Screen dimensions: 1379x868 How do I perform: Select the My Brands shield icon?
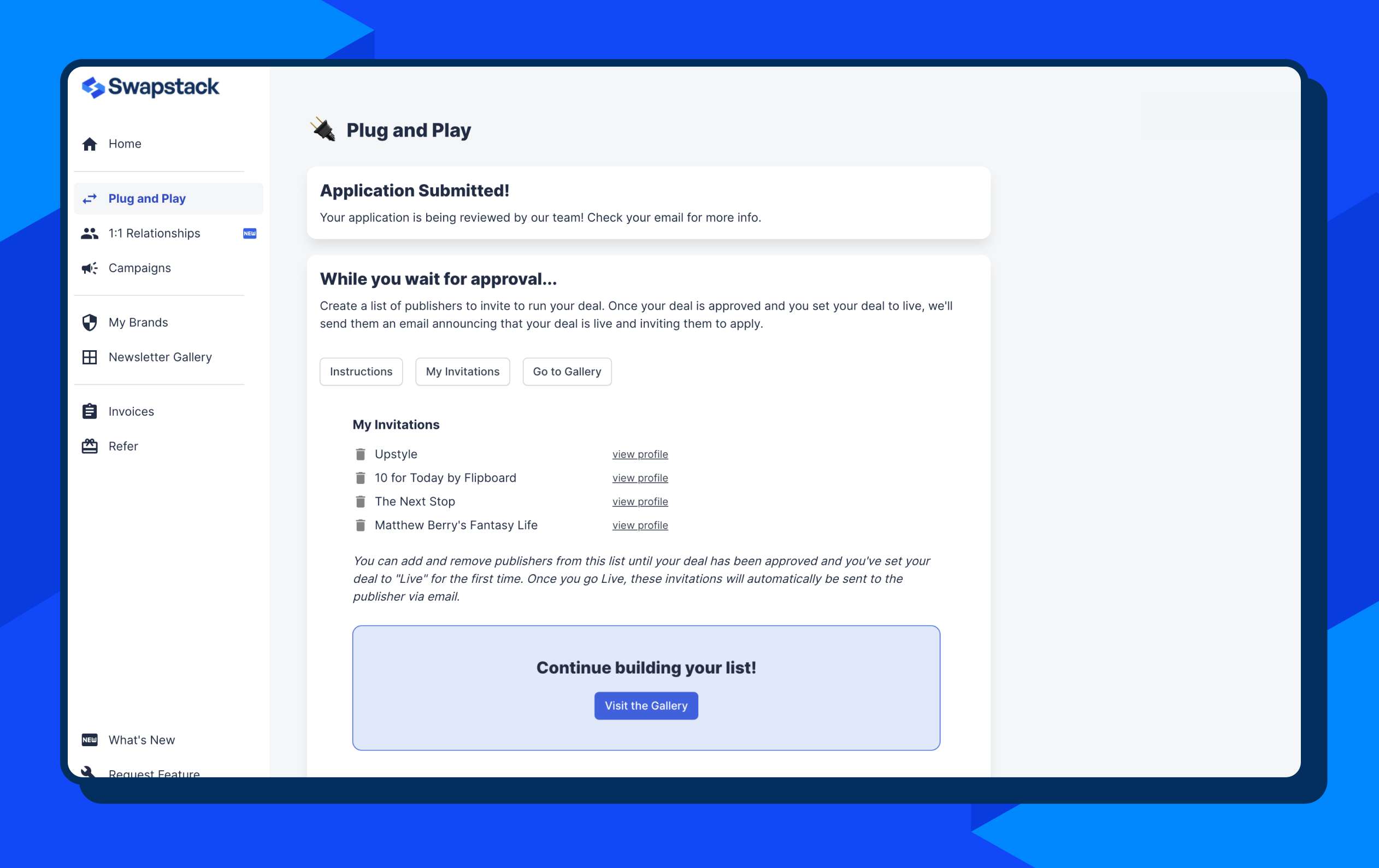89,322
